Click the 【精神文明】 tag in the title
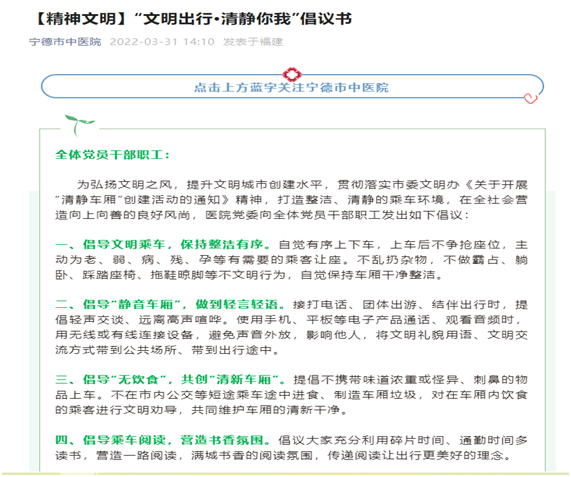 click(x=81, y=19)
